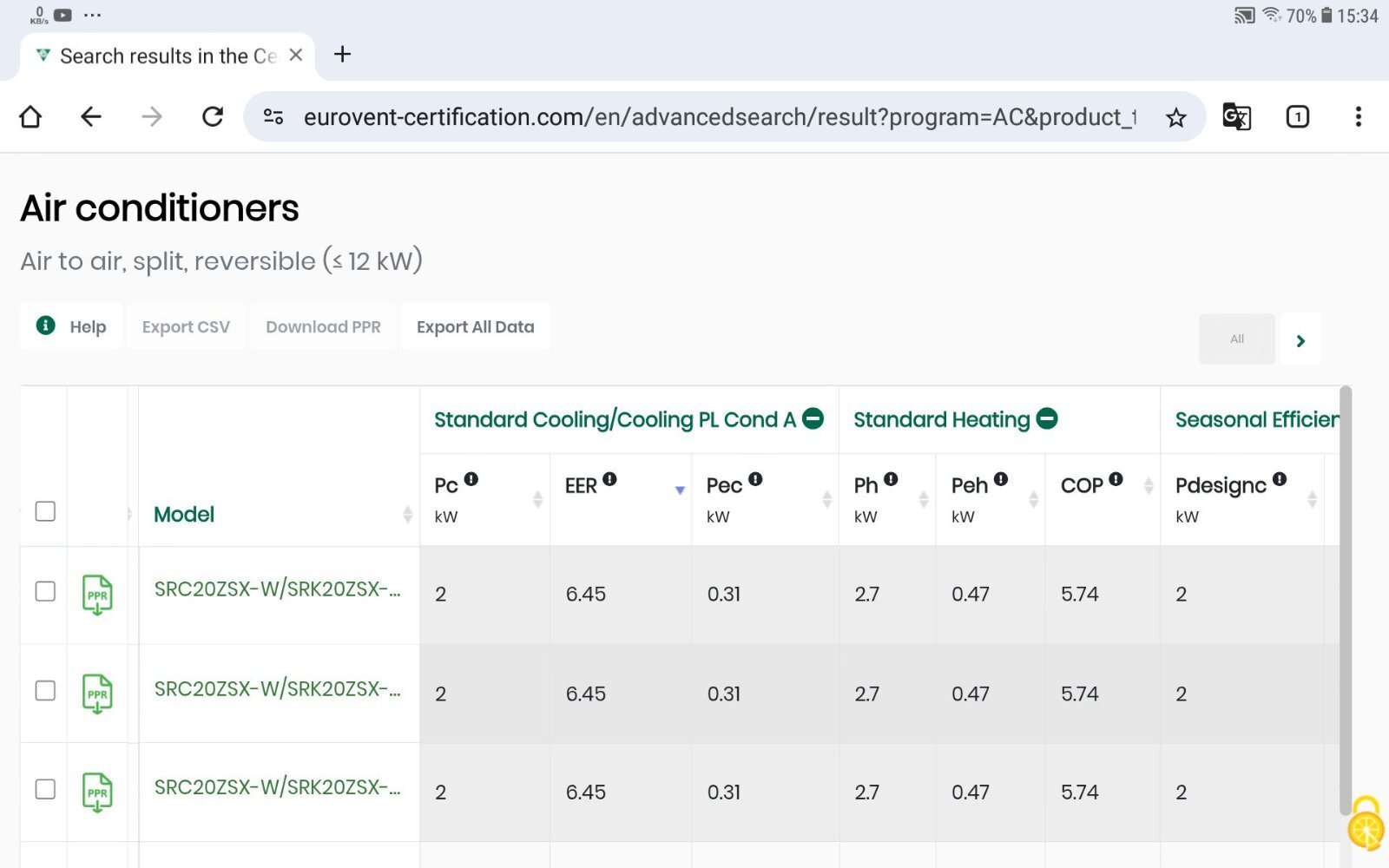Viewport: 1389px width, 868px height.
Task: Click the vertical table scrollbar
Action: point(1346,599)
